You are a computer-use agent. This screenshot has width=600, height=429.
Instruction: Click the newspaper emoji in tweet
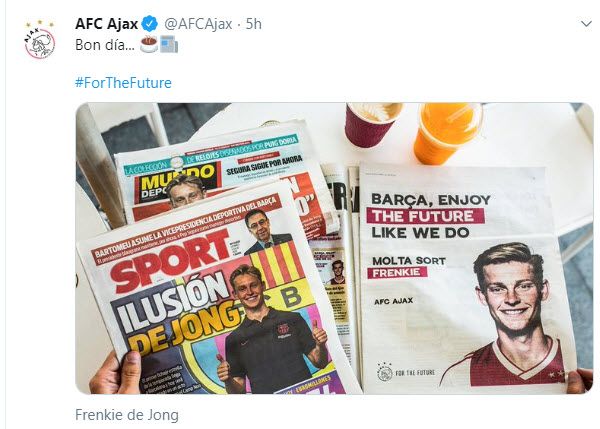[168, 45]
